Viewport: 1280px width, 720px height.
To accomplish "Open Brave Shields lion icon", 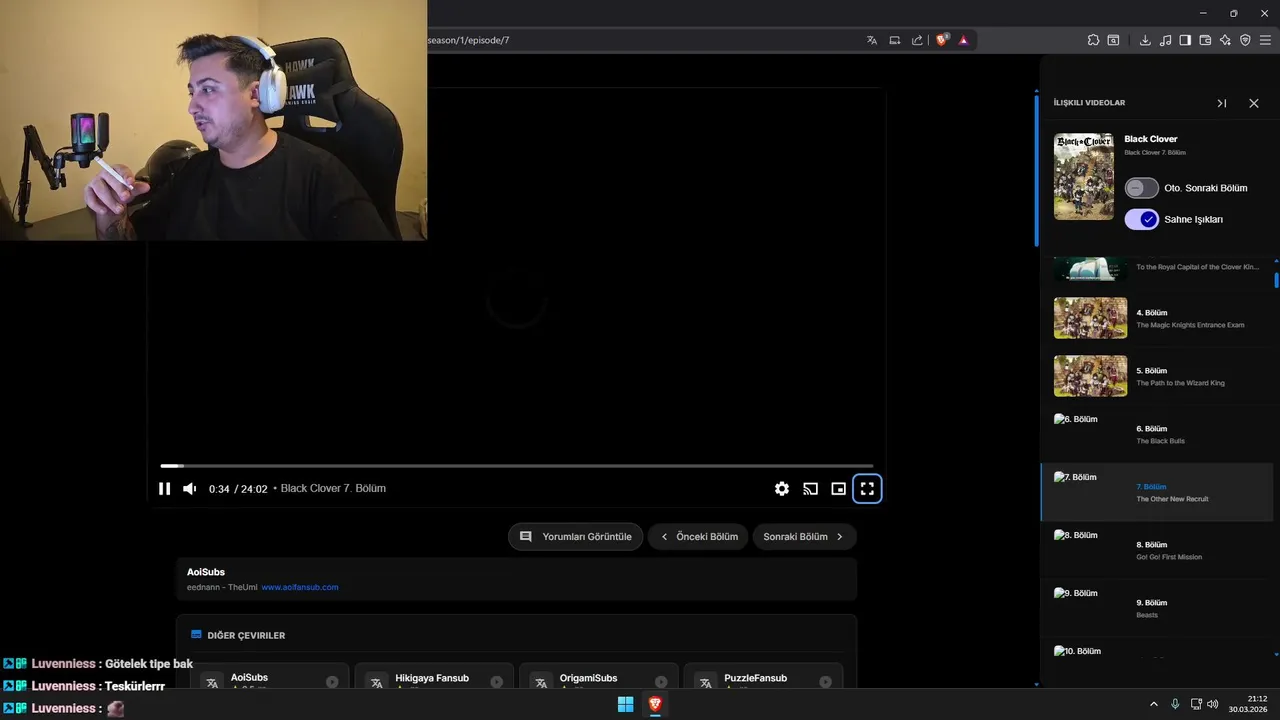I will pos(942,40).
